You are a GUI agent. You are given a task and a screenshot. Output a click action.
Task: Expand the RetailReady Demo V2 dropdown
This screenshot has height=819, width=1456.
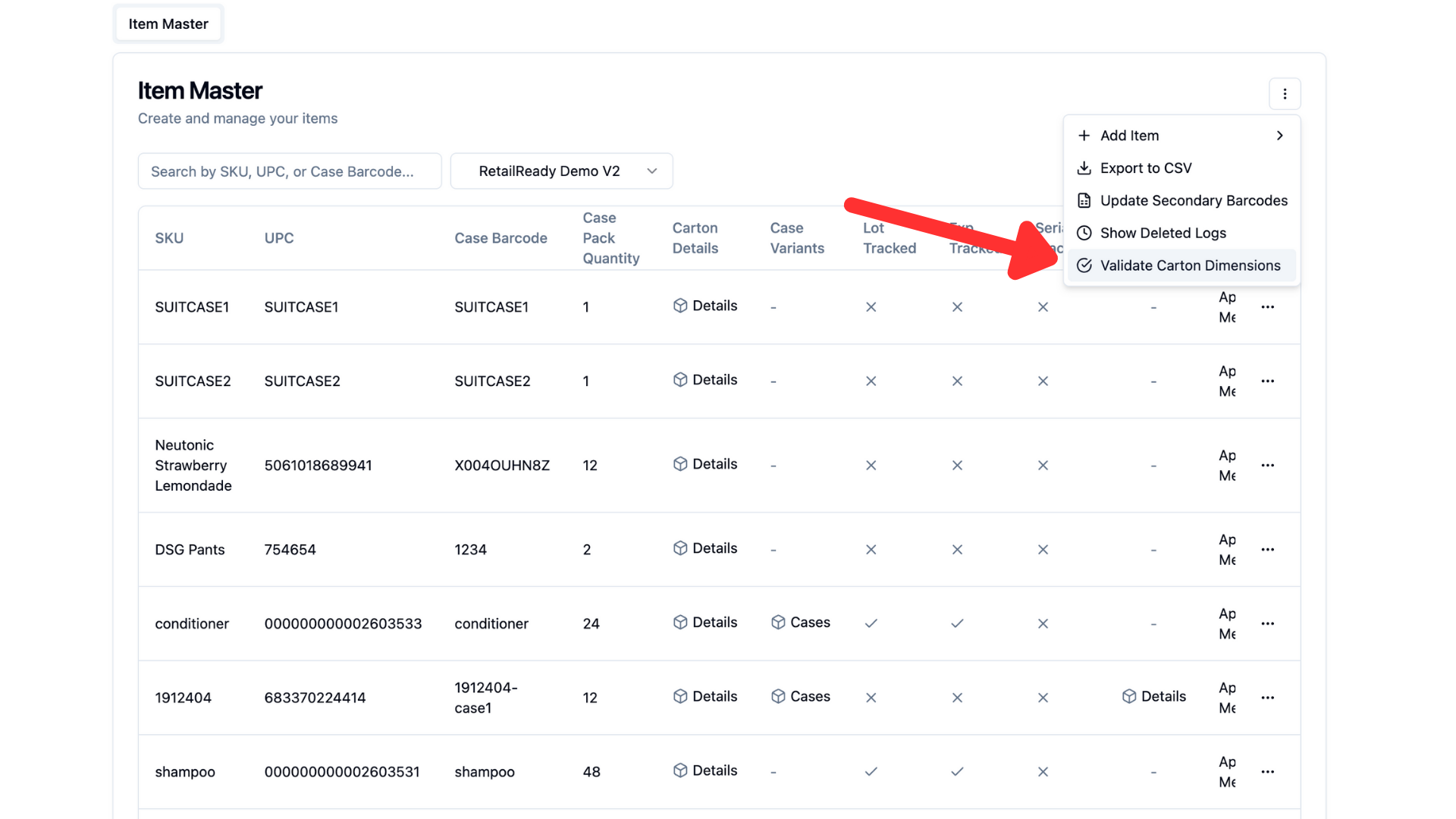coord(561,171)
